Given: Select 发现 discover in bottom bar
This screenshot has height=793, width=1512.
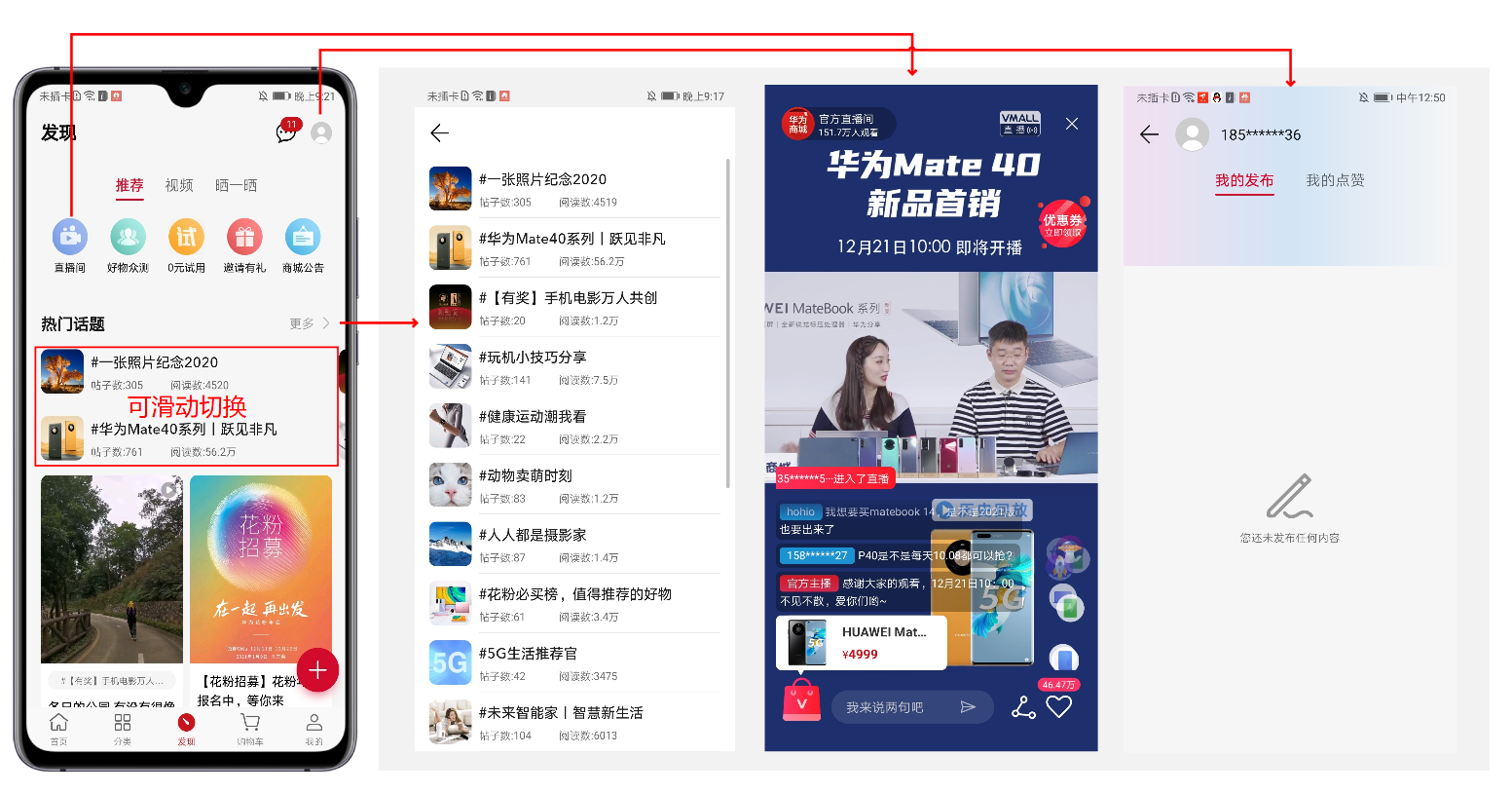Looking at the screenshot, I should (x=186, y=728).
